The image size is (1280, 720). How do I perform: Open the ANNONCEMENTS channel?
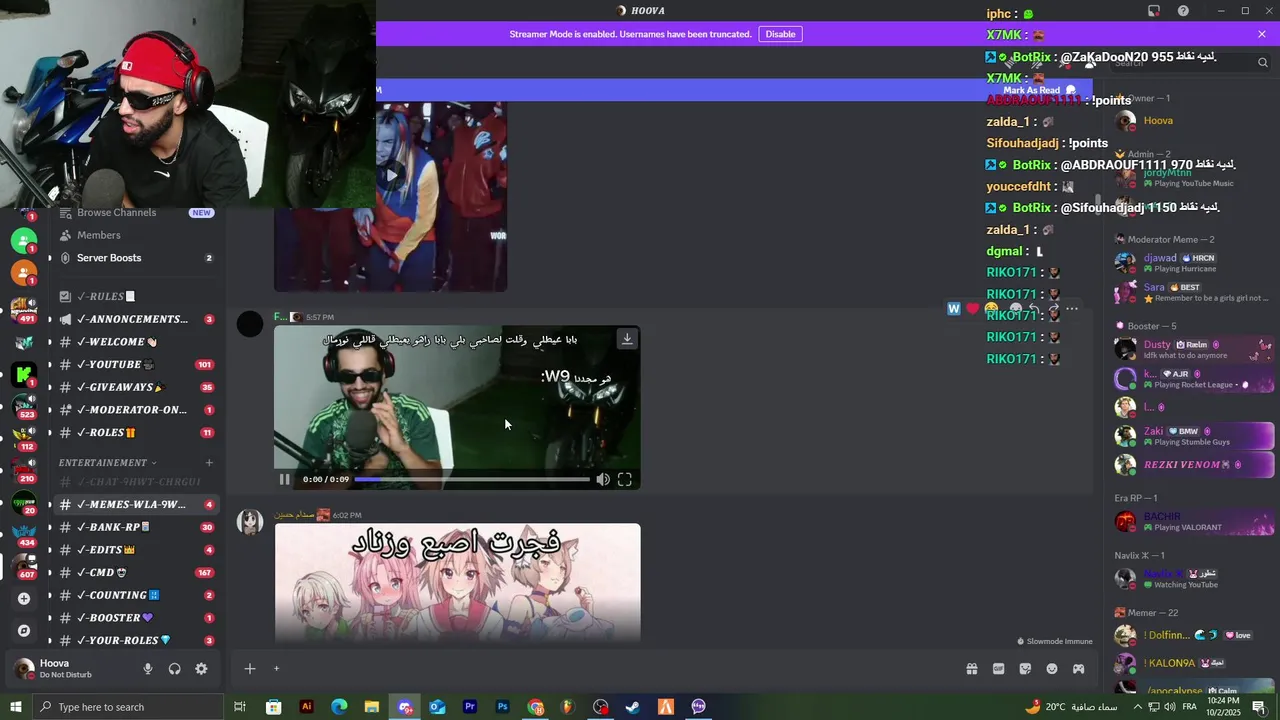137,319
